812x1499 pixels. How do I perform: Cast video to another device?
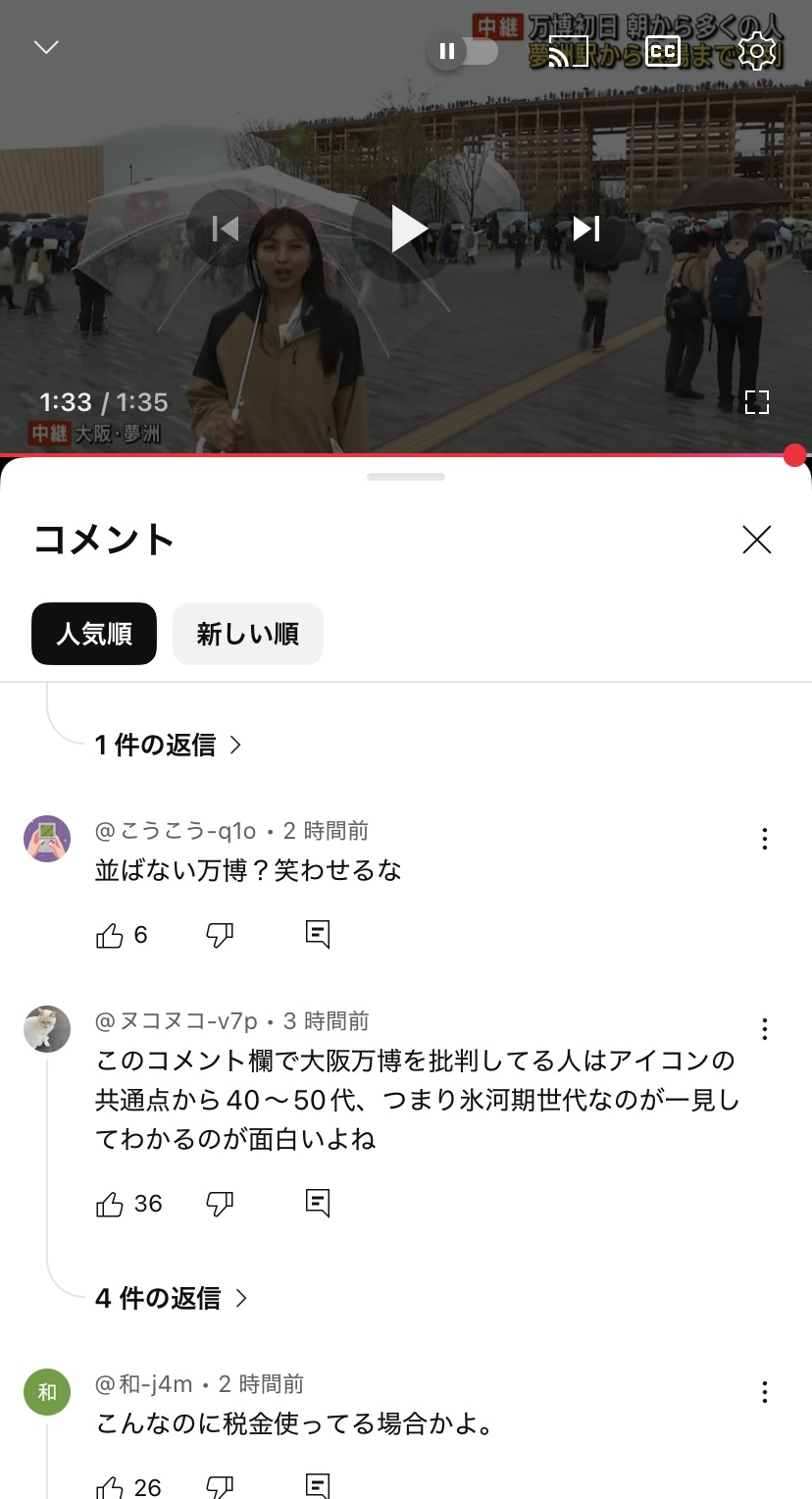pyautogui.click(x=568, y=52)
